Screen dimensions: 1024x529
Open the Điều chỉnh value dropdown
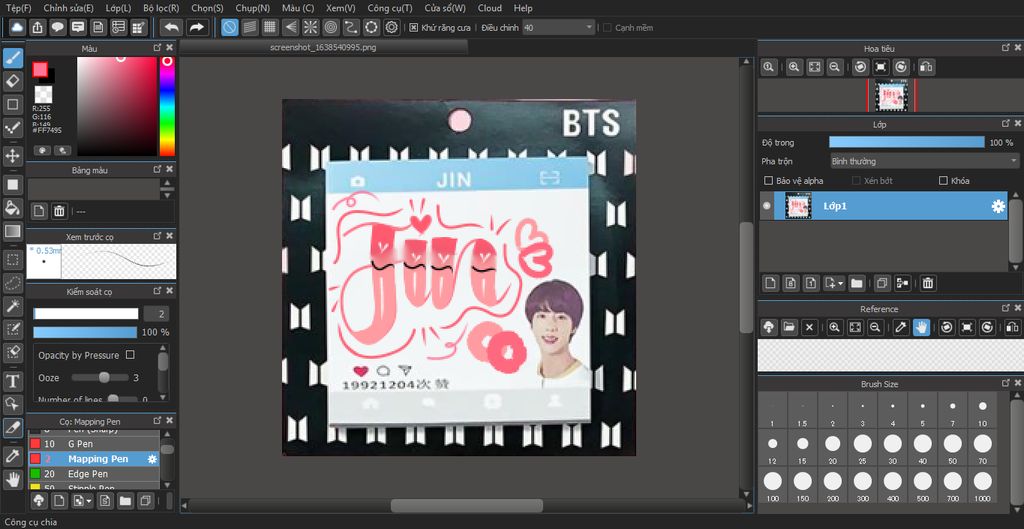point(558,27)
